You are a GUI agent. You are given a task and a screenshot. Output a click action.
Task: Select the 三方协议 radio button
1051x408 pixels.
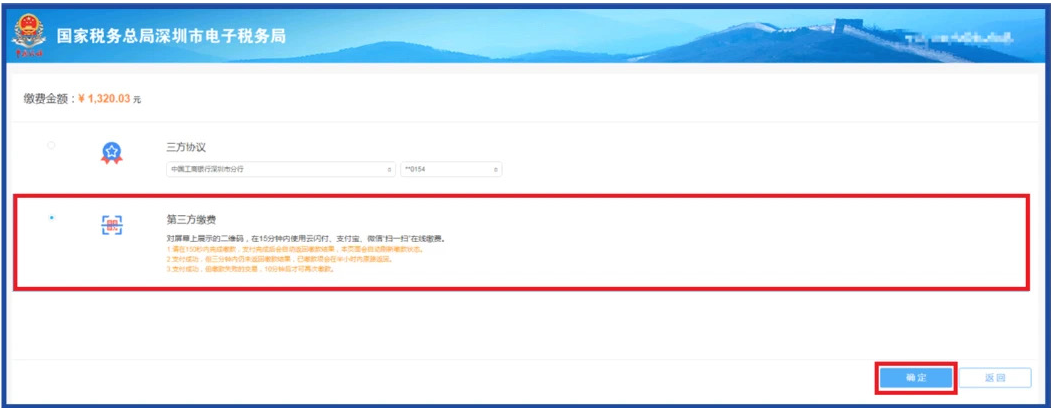(x=51, y=146)
